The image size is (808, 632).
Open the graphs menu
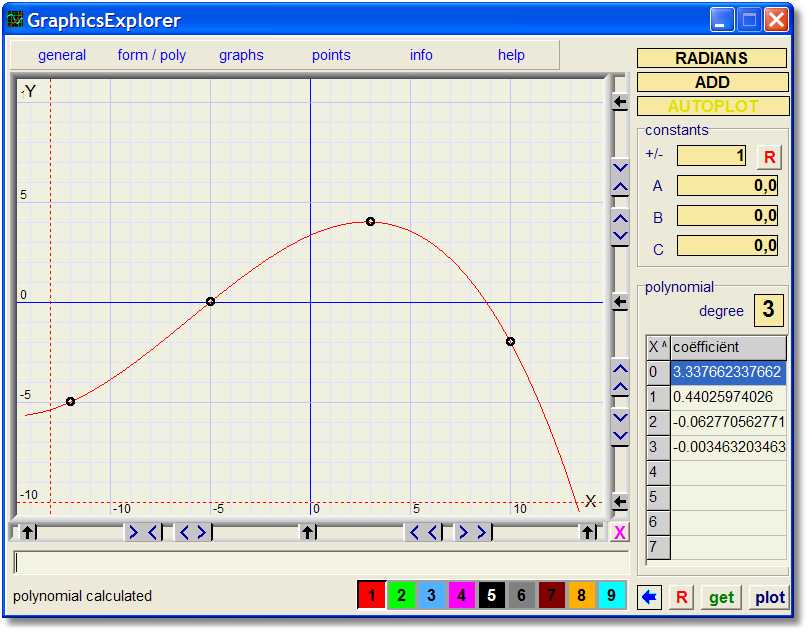[241, 55]
